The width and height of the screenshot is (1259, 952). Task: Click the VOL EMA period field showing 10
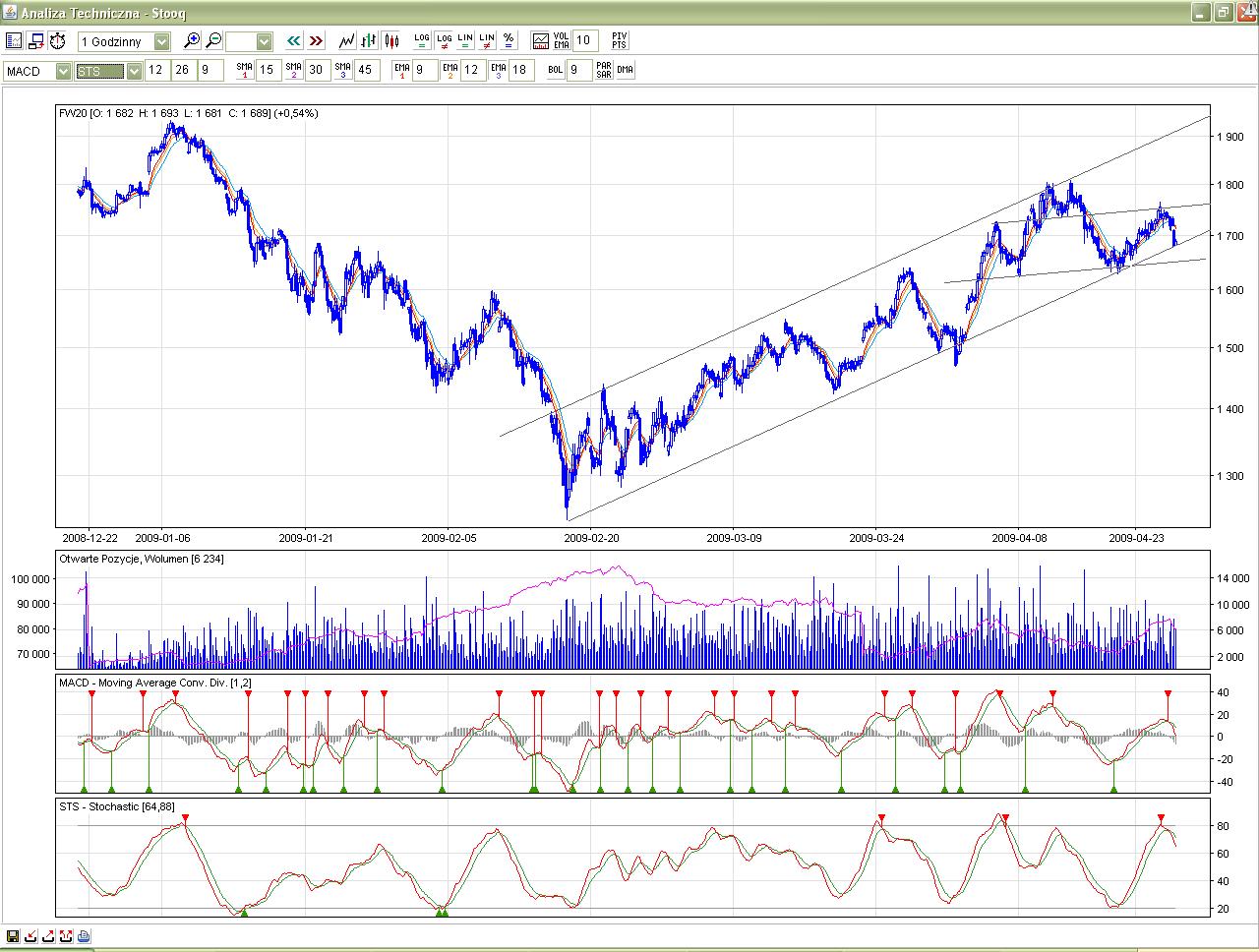point(584,40)
